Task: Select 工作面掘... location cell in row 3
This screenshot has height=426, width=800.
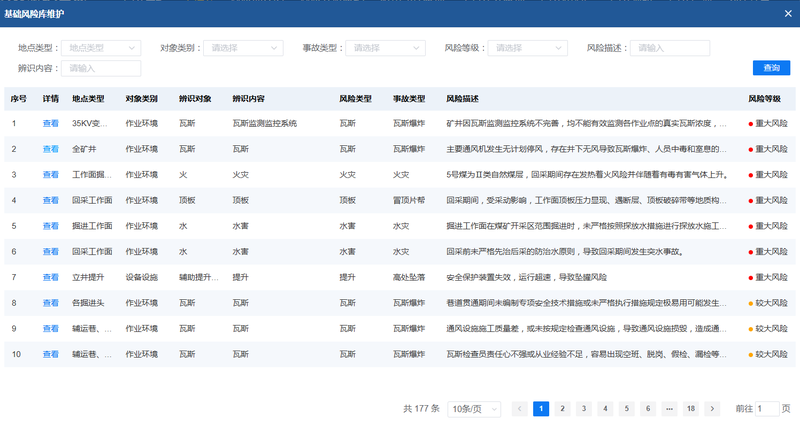Action: tap(92, 174)
